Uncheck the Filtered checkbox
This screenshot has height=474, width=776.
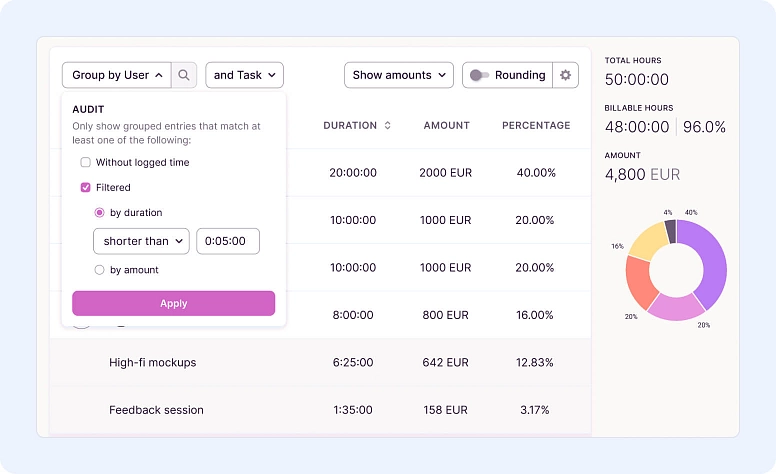pyautogui.click(x=86, y=187)
